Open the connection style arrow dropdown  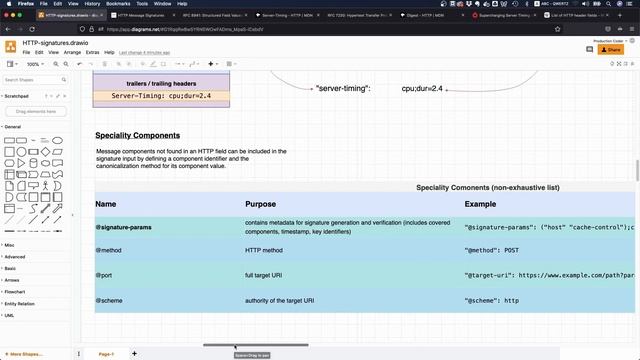click(x=180, y=64)
